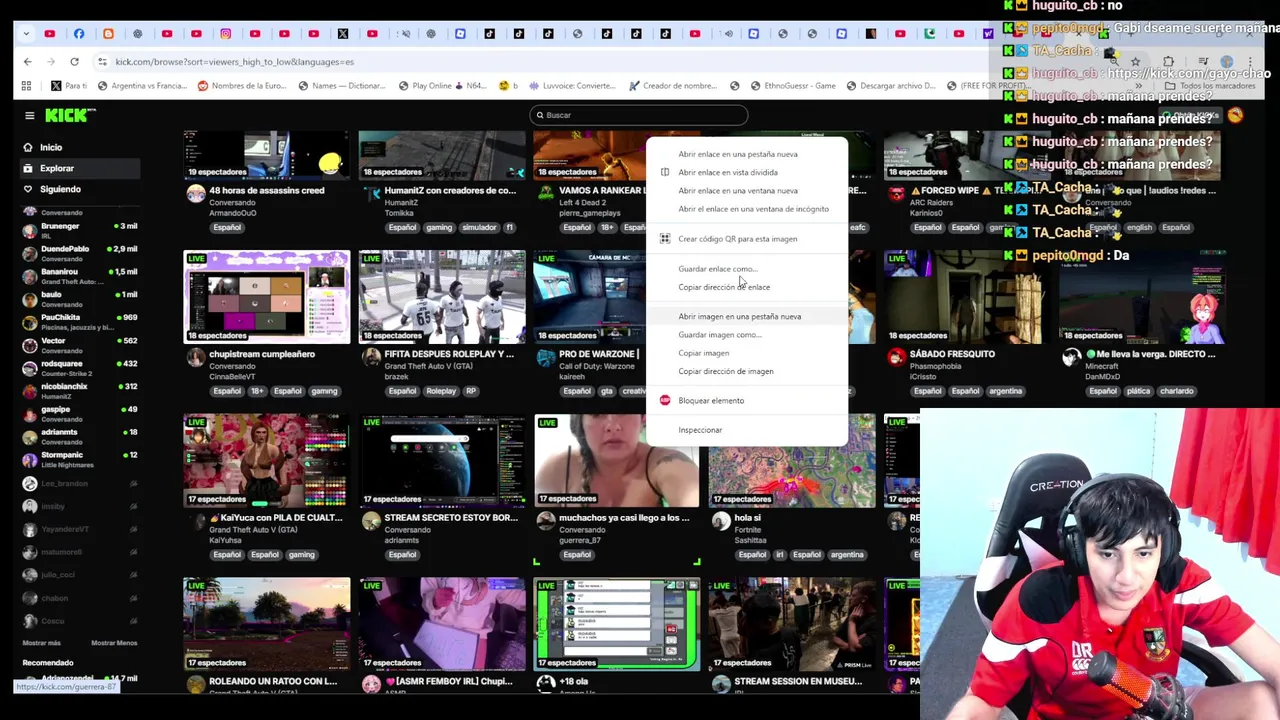Open the 'chupistream cumpleañero' stream thumbnail
This screenshot has width=1280, height=720.
[x=267, y=296]
